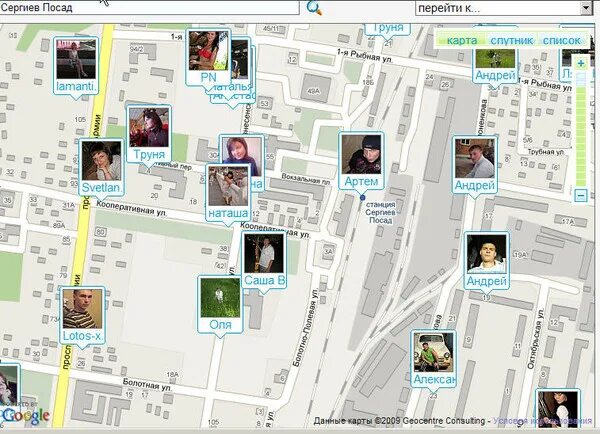Zoom out with the minus button

point(581,195)
